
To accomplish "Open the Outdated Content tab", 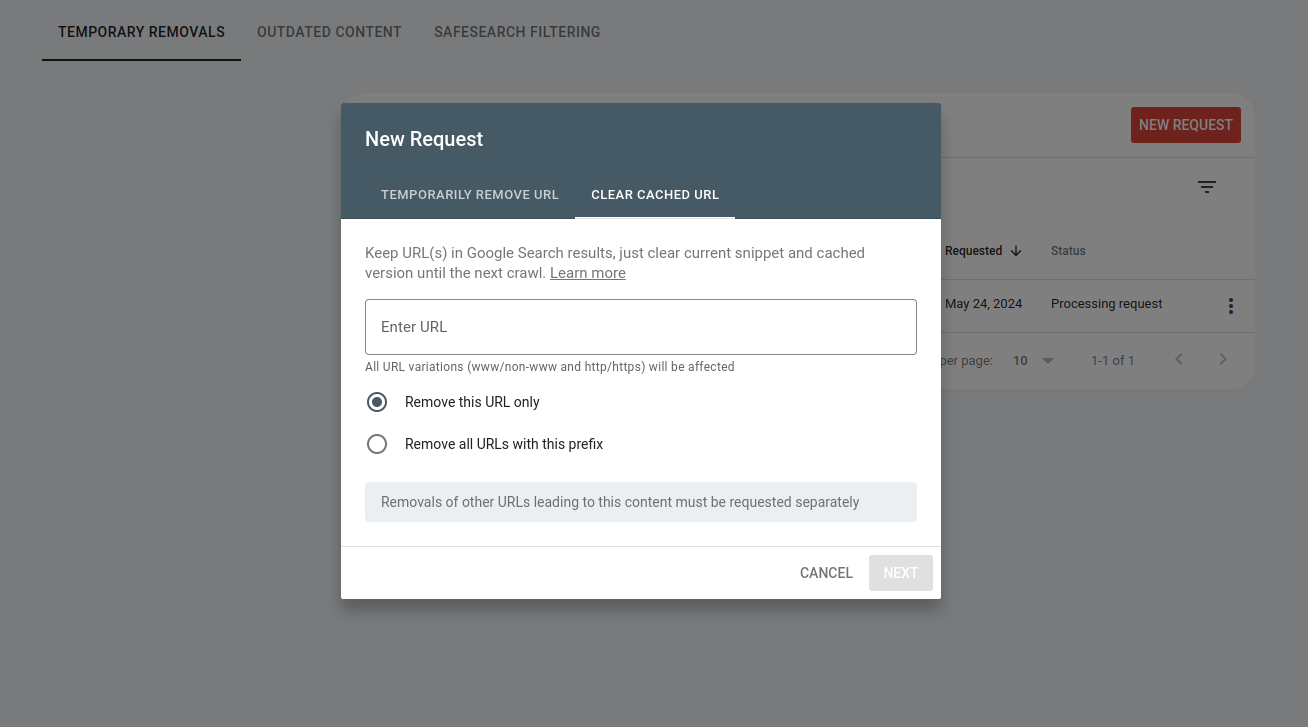I will [x=329, y=32].
